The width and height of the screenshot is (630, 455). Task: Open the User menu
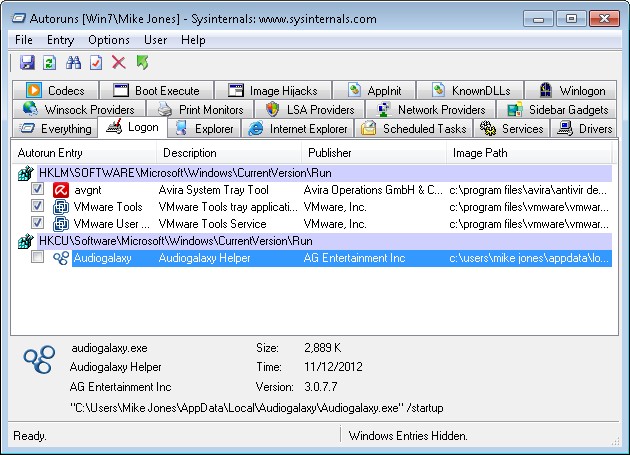click(155, 40)
